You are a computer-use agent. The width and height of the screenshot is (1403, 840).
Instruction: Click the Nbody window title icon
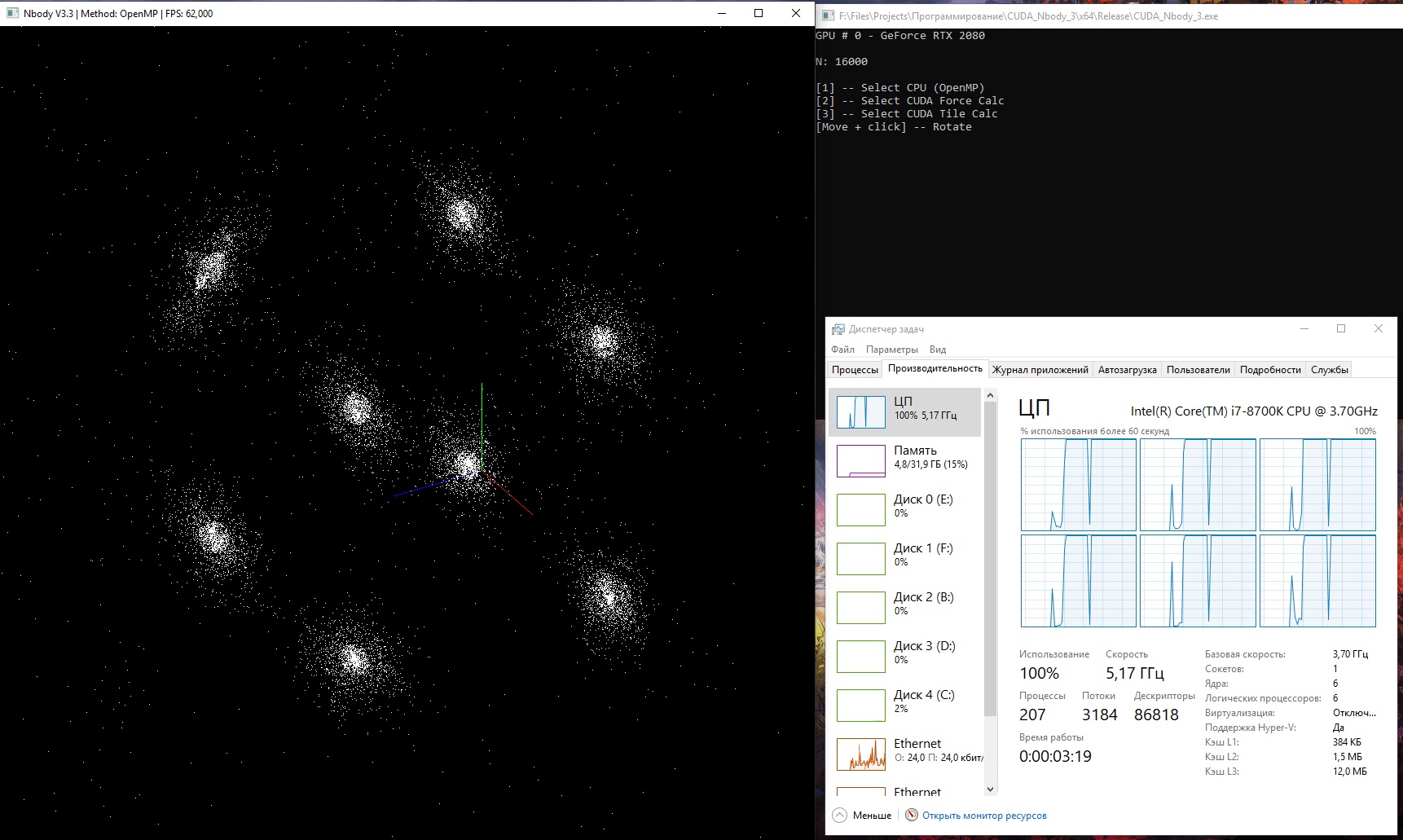pyautogui.click(x=12, y=13)
